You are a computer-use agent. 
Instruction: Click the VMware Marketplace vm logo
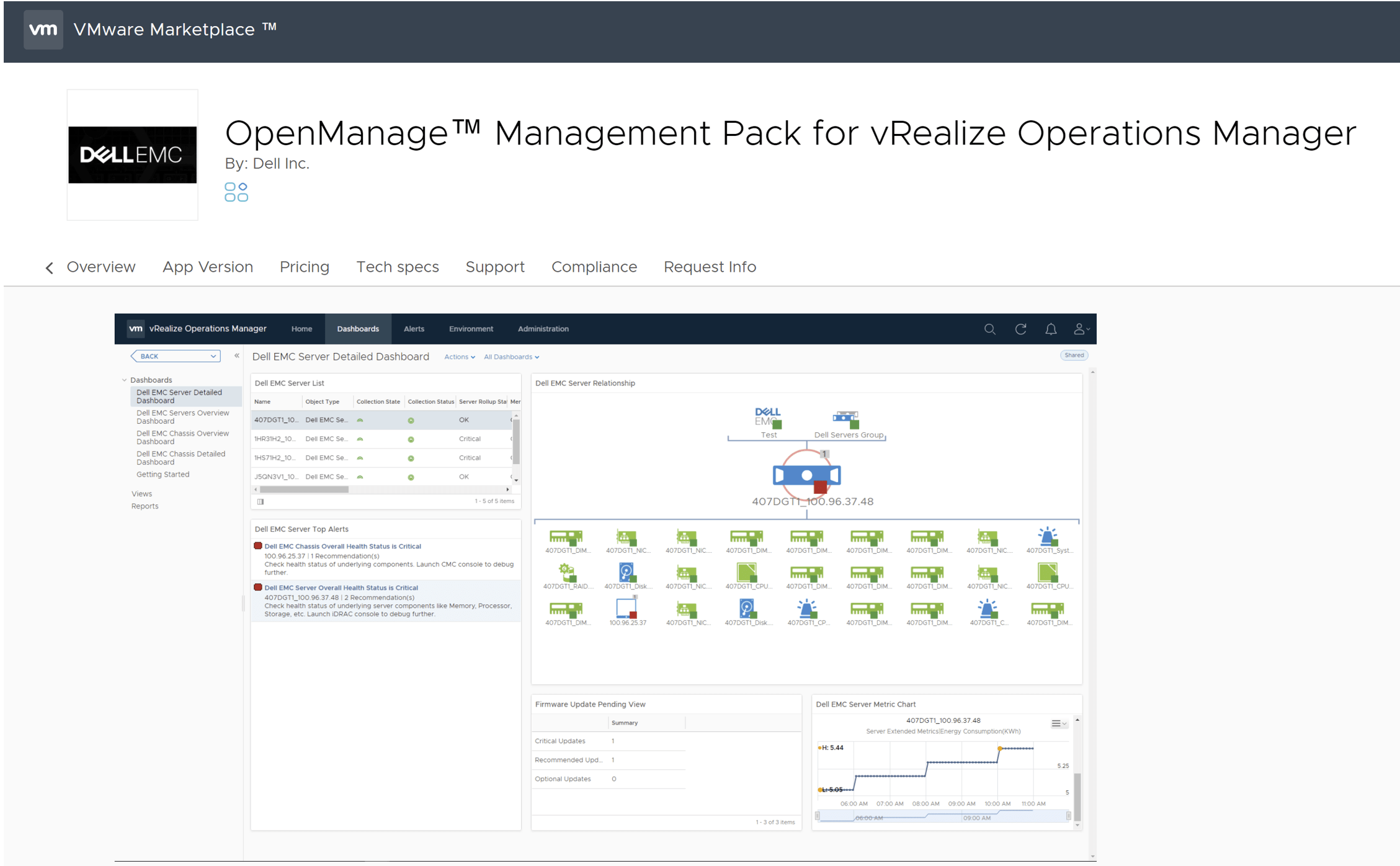tap(43, 29)
